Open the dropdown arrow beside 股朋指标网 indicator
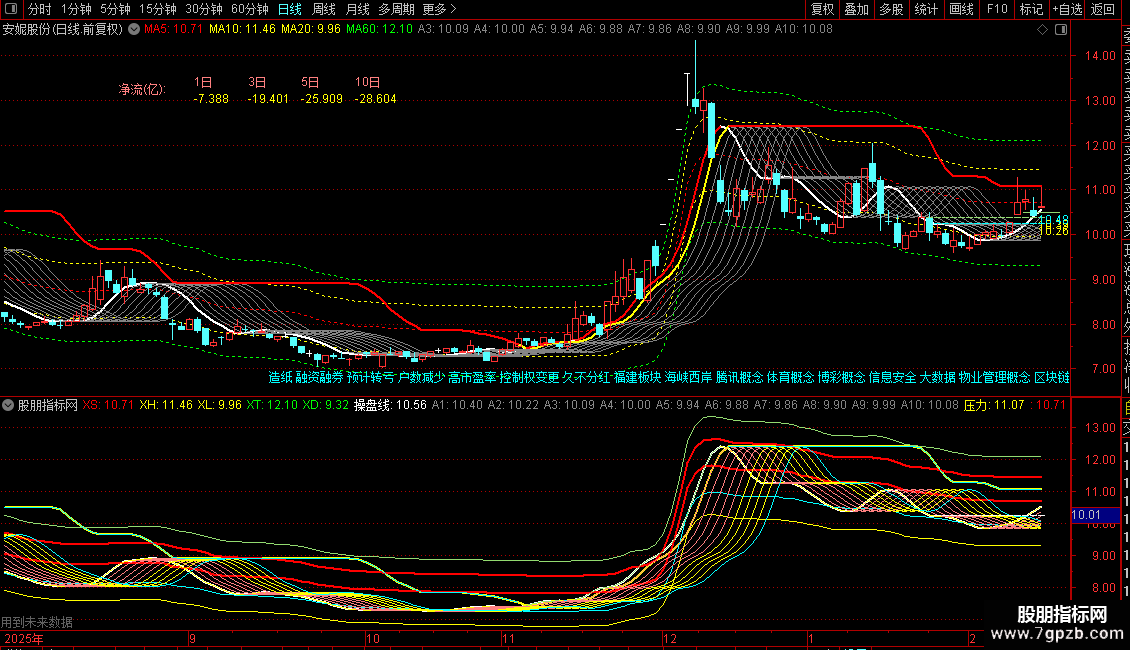The width and height of the screenshot is (1130, 650). tap(10, 405)
